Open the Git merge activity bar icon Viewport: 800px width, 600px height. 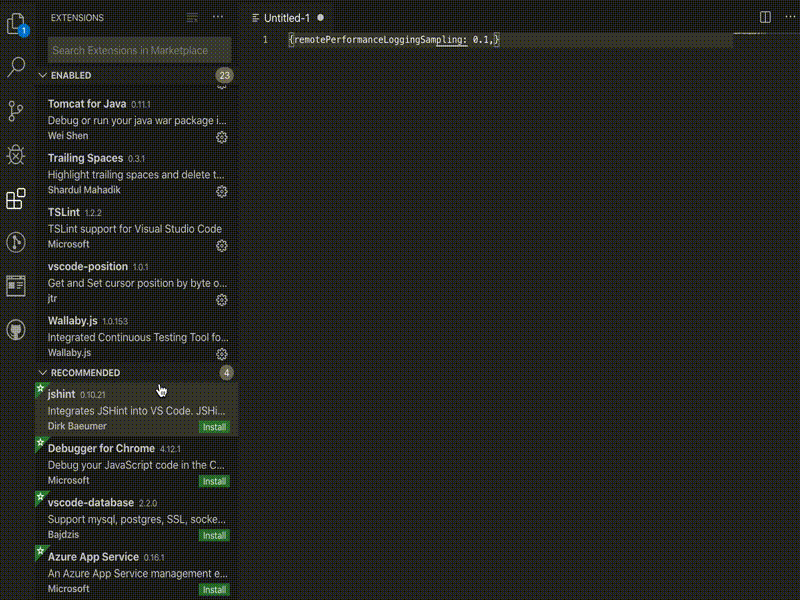16,242
